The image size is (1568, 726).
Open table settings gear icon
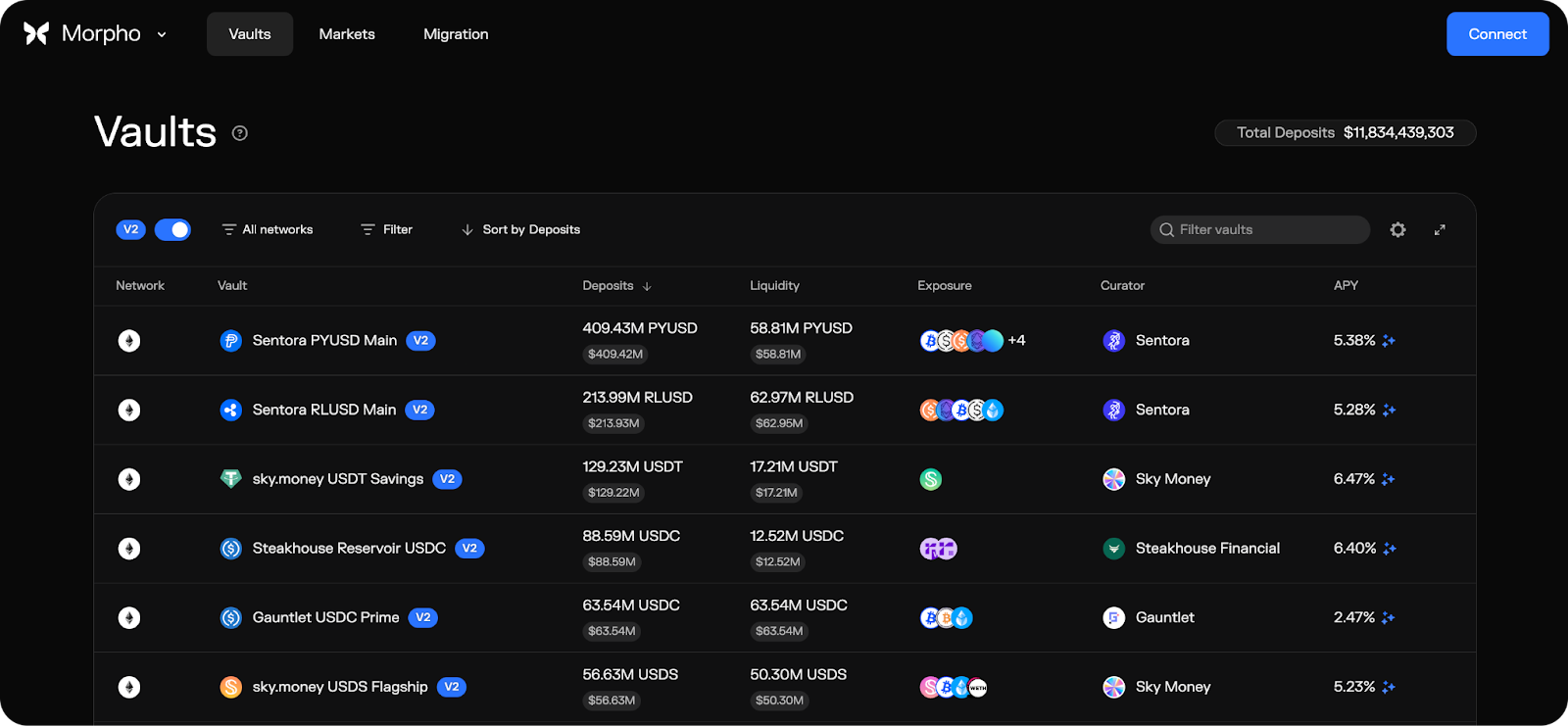coord(1397,229)
